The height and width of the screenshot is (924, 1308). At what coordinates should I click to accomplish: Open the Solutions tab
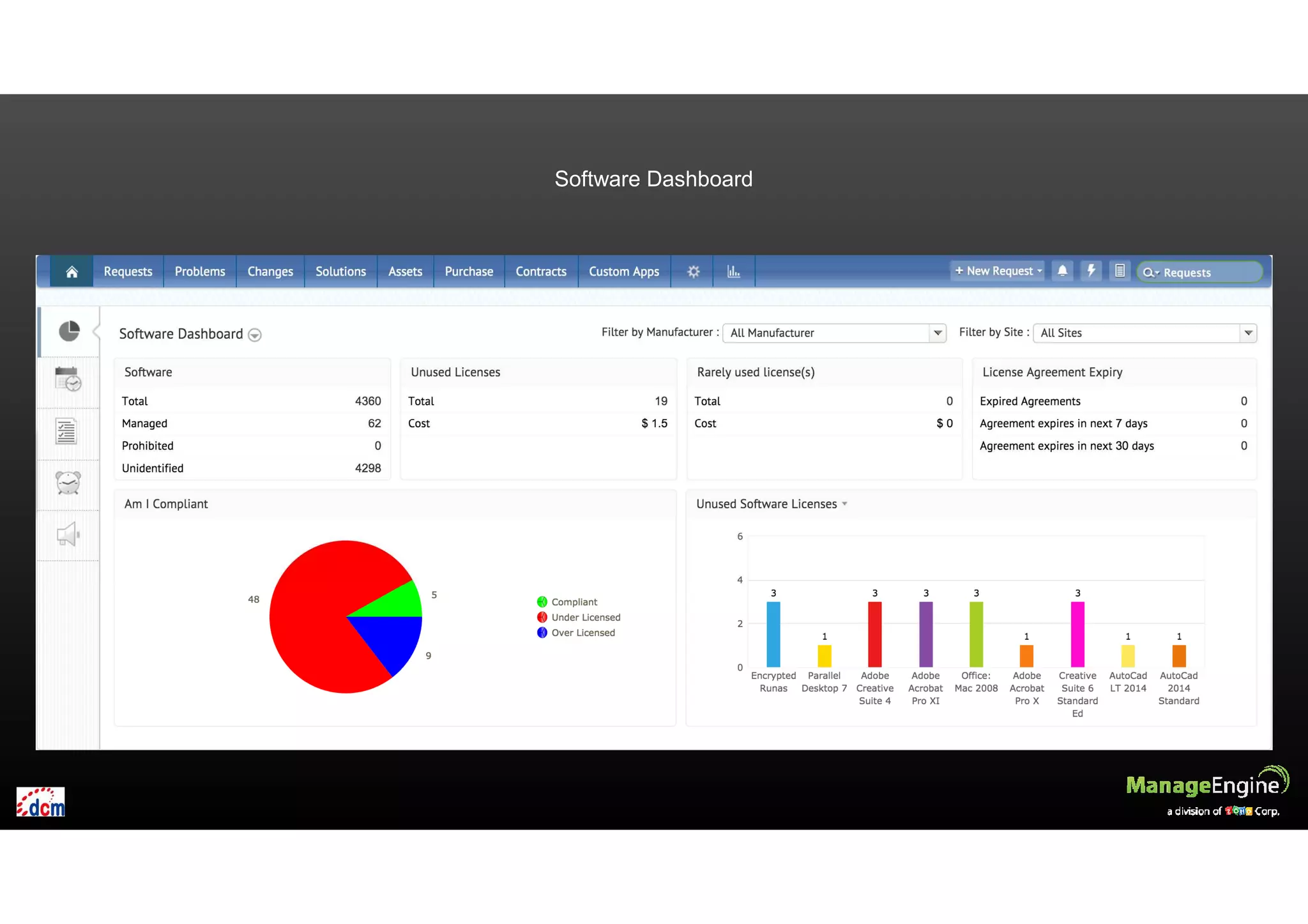[x=340, y=272]
